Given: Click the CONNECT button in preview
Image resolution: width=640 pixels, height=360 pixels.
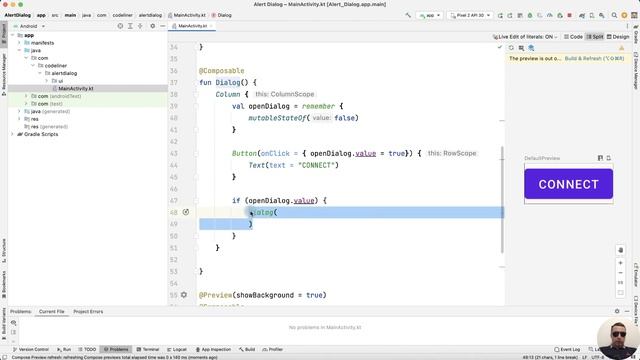Looking at the screenshot, I should (569, 184).
